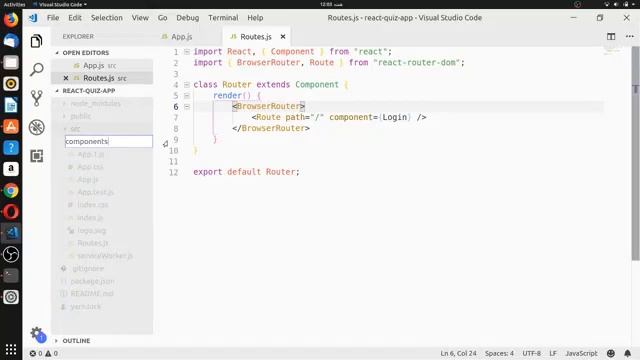Click the top bar clock
Image resolution: width=640 pixels, height=360 pixels.
tap(331, 4)
